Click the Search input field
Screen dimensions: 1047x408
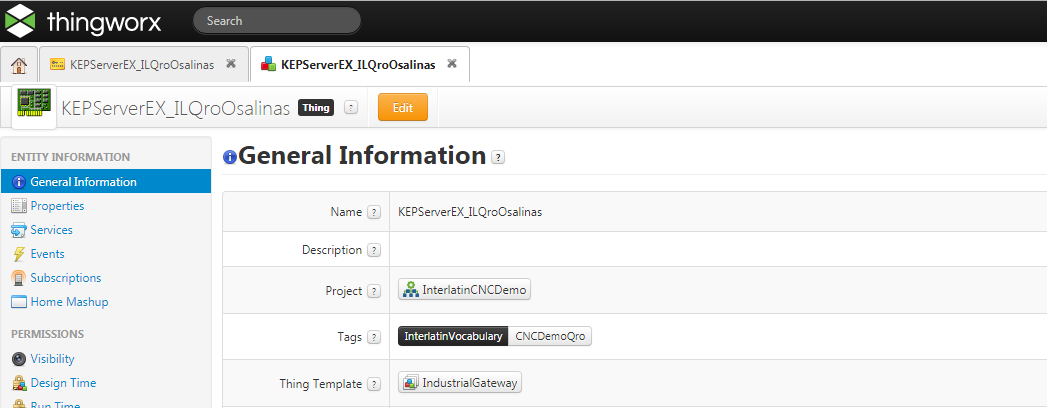(x=276, y=21)
